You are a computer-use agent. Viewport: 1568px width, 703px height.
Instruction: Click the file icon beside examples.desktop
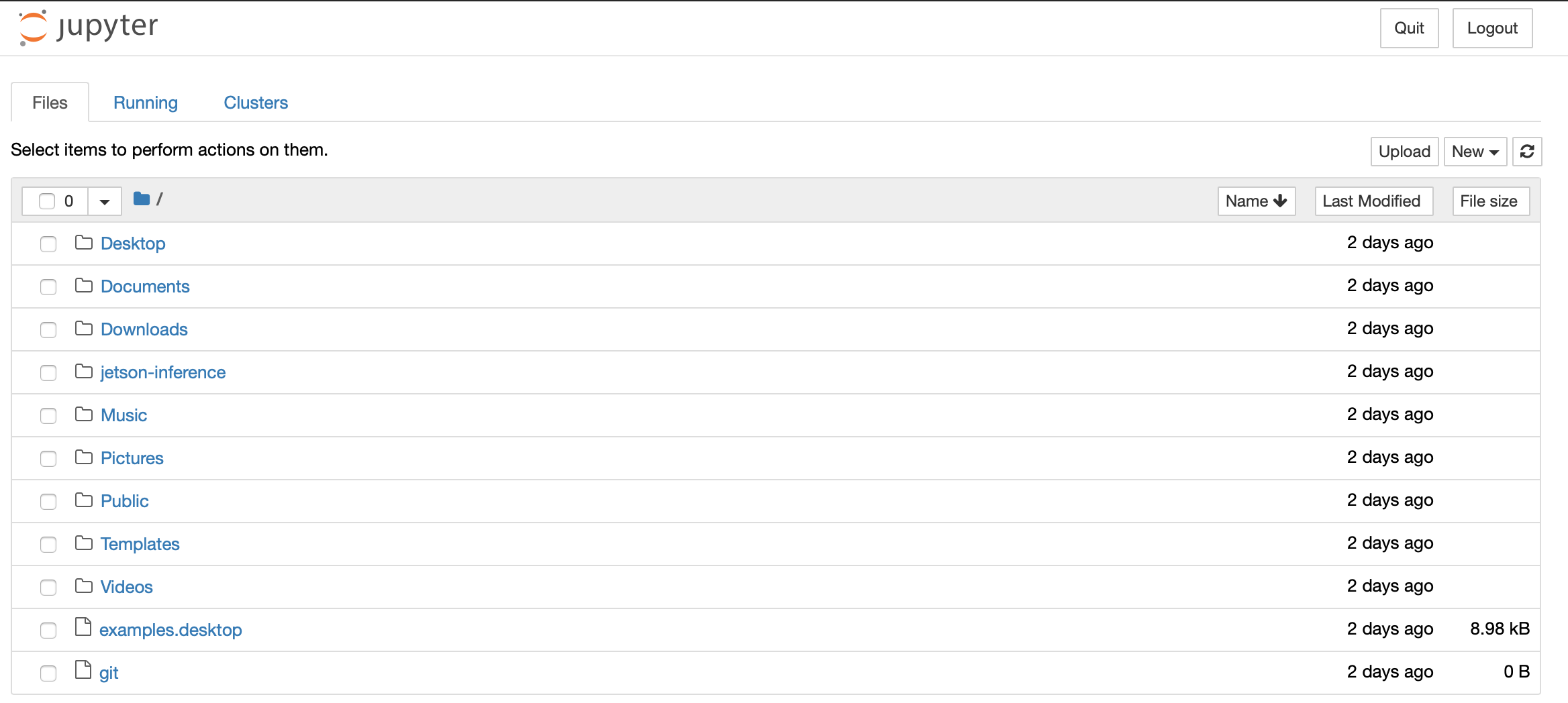(83, 628)
